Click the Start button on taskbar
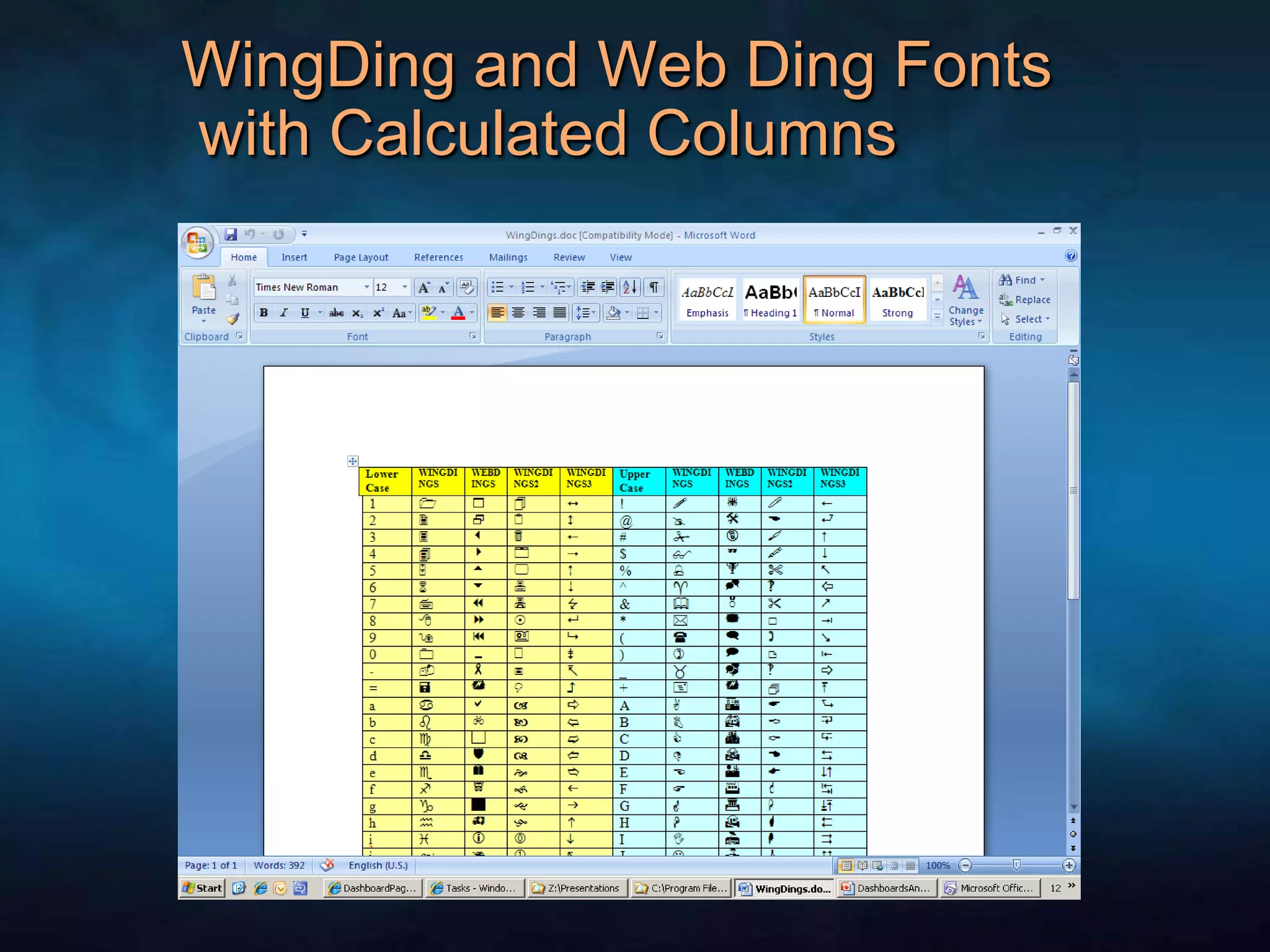1270x952 pixels. (202, 888)
